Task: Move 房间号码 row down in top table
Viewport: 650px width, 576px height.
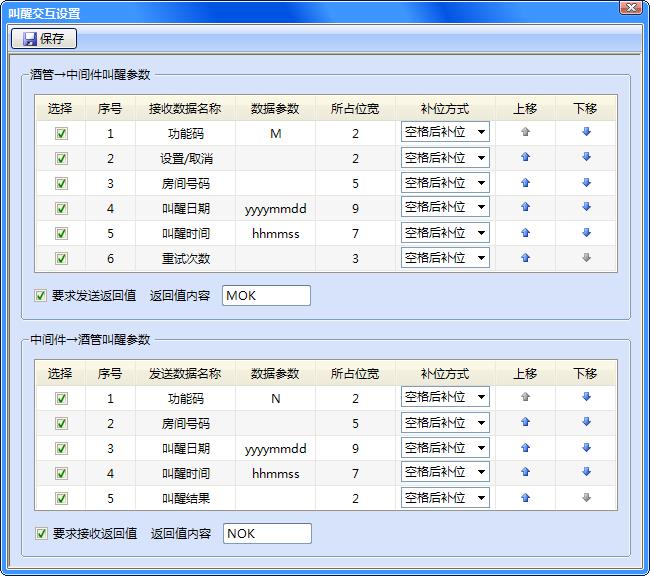Action: [x=586, y=182]
